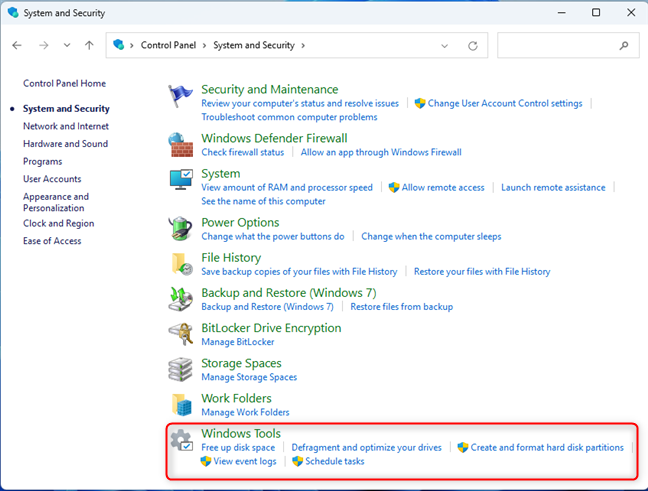This screenshot has height=491, width=648.
Task: Click the Power Options battery icon
Action: (181, 229)
